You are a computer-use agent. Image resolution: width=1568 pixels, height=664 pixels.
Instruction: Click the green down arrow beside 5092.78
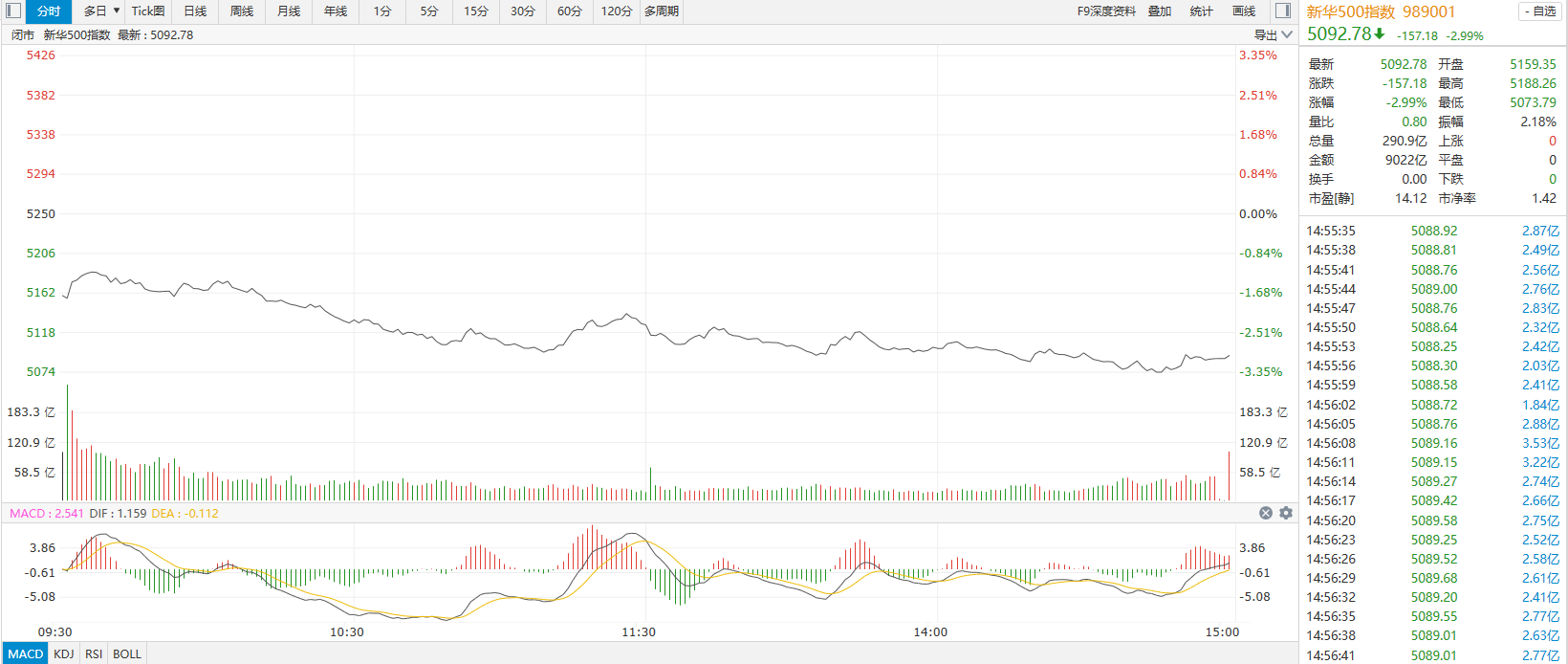pyautogui.click(x=1380, y=33)
